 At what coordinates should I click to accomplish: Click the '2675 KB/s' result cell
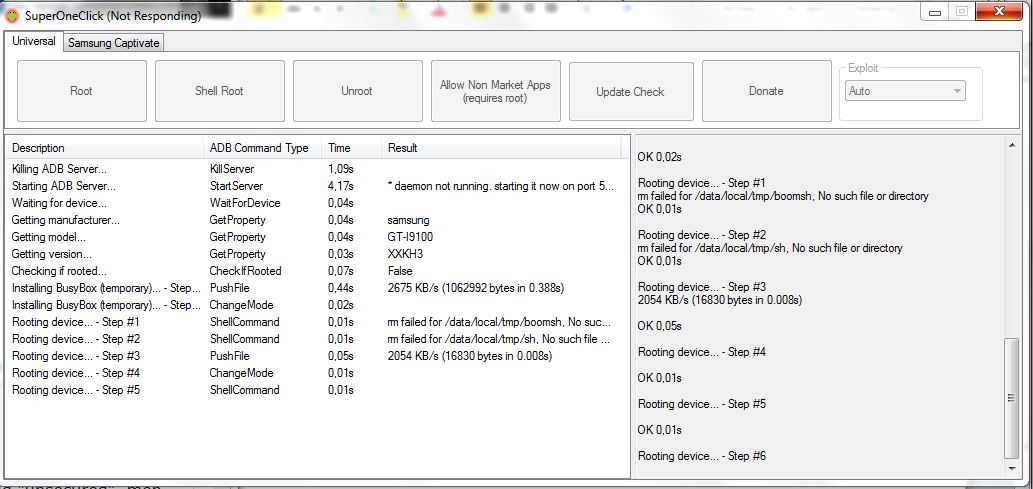(476, 288)
